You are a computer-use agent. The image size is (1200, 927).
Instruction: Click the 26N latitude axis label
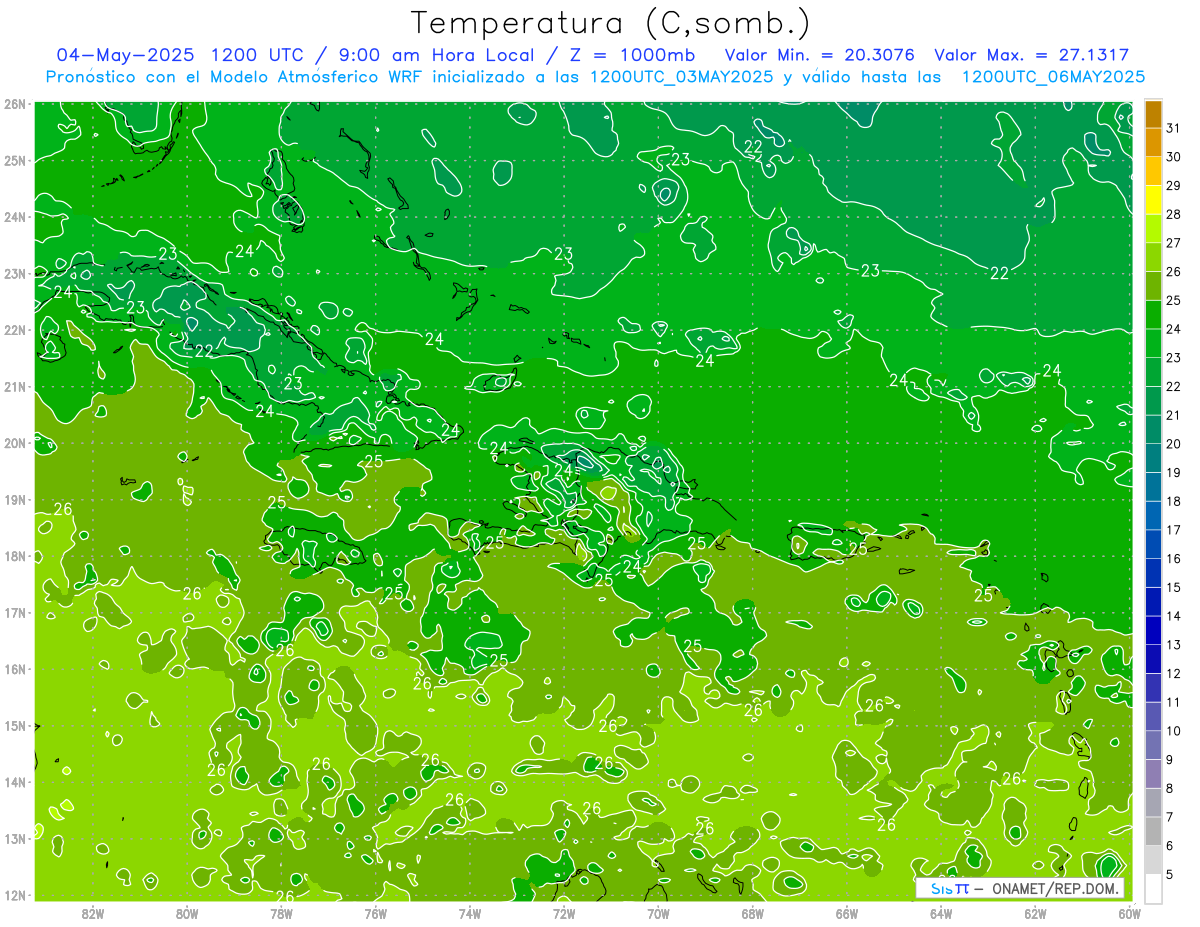pyautogui.click(x=14, y=104)
